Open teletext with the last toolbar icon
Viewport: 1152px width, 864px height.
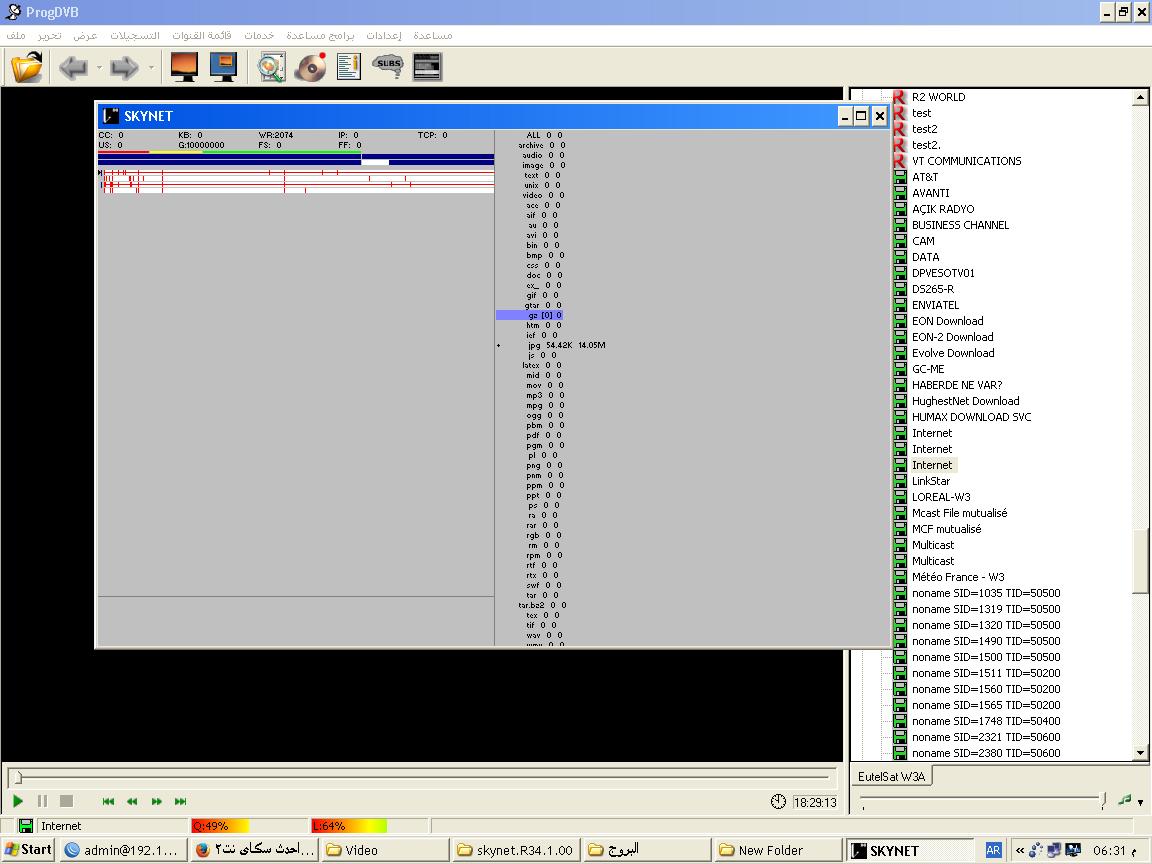coord(427,67)
